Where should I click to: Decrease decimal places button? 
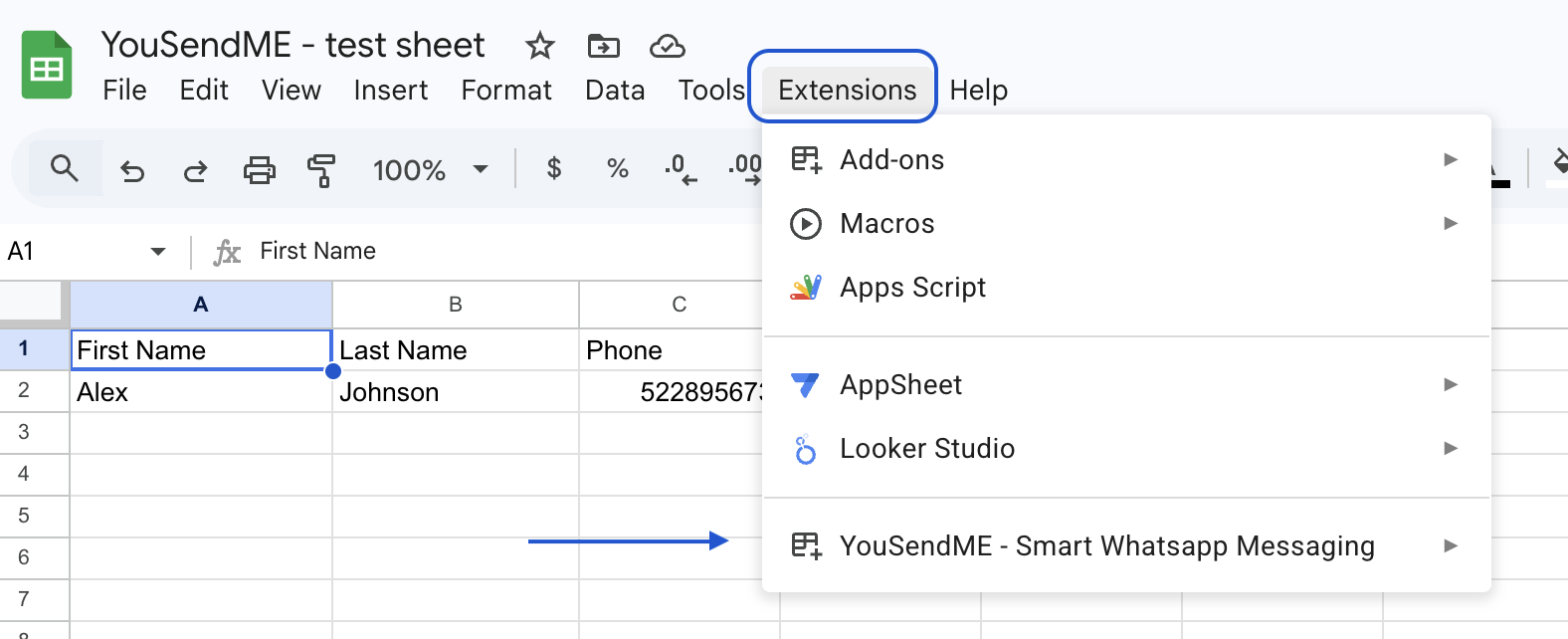pos(681,170)
